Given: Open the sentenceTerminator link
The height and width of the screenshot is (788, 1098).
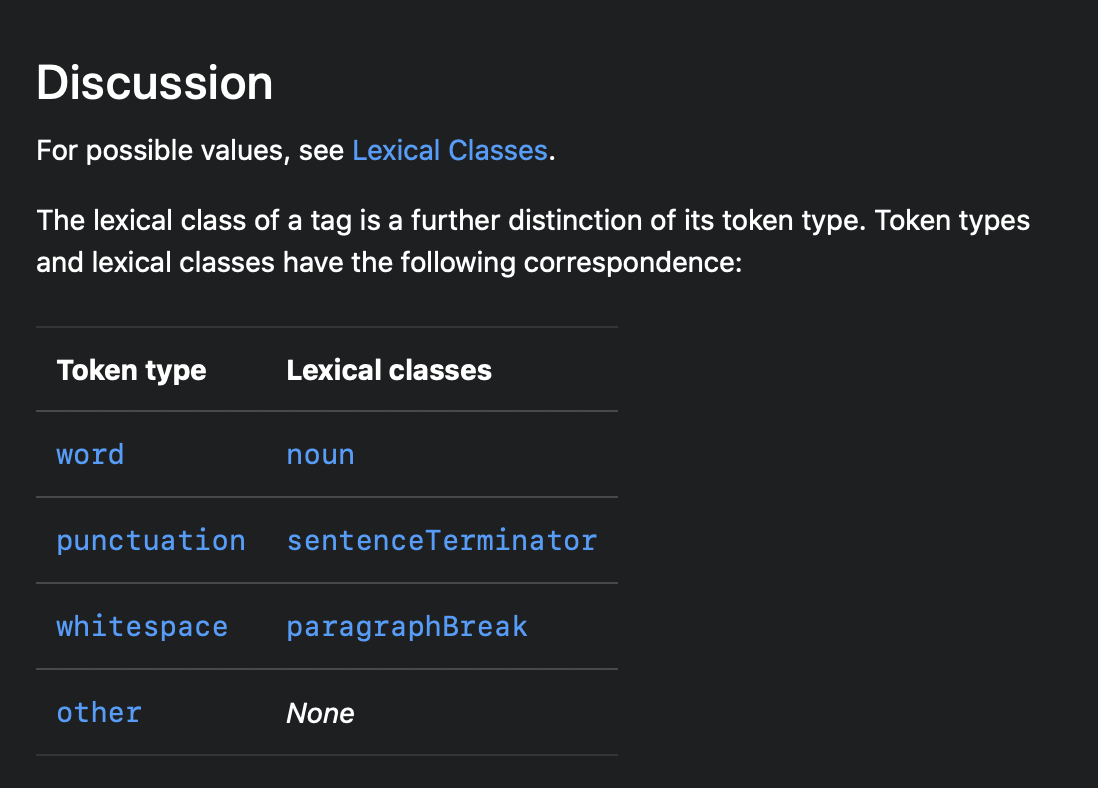Looking at the screenshot, I should click(x=441, y=541).
